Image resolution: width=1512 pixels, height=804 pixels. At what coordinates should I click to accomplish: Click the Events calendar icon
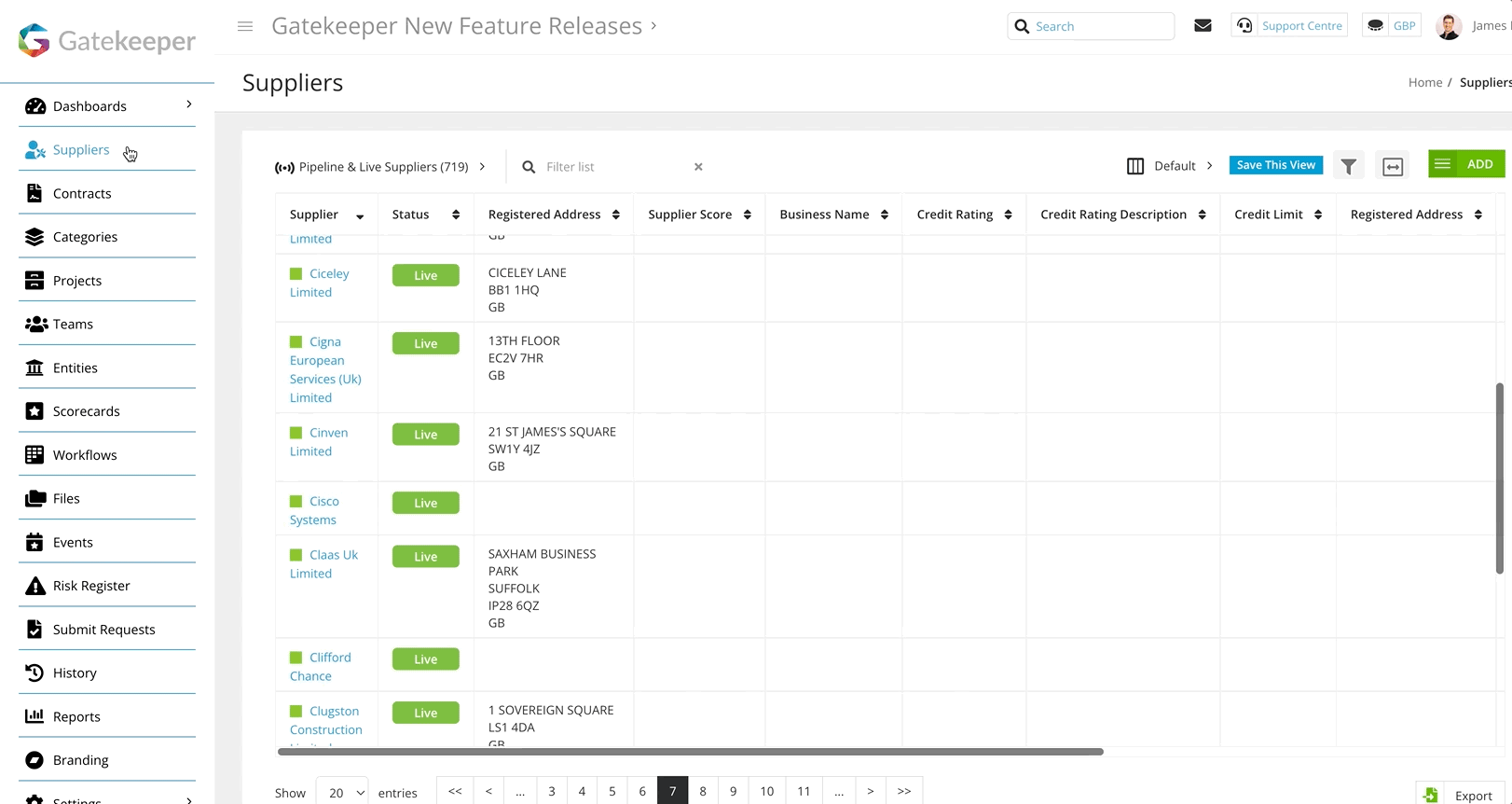(x=34, y=542)
